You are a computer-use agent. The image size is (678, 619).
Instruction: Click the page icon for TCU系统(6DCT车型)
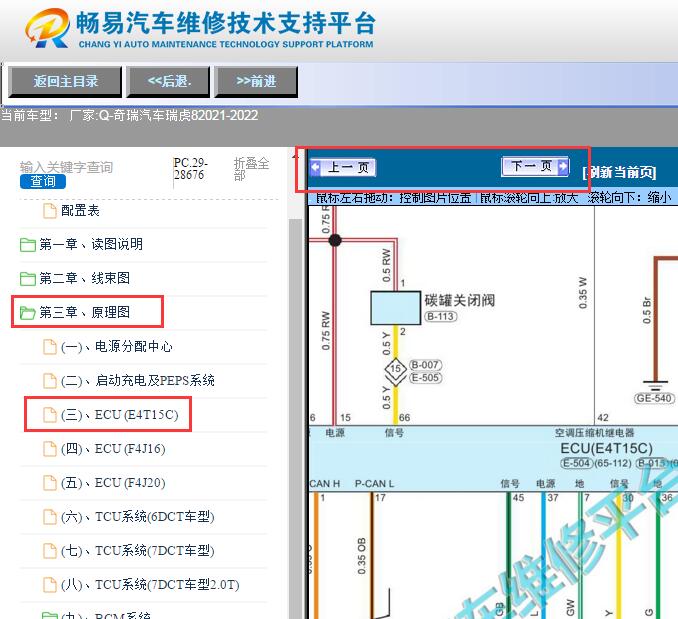tap(50, 517)
